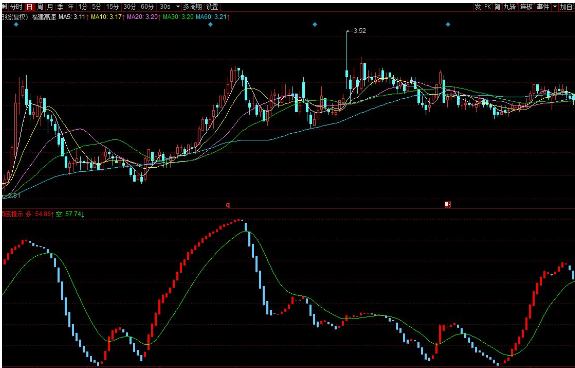Click the 空 57.74 indicator label
This screenshot has width=575, height=368.
click(69, 214)
